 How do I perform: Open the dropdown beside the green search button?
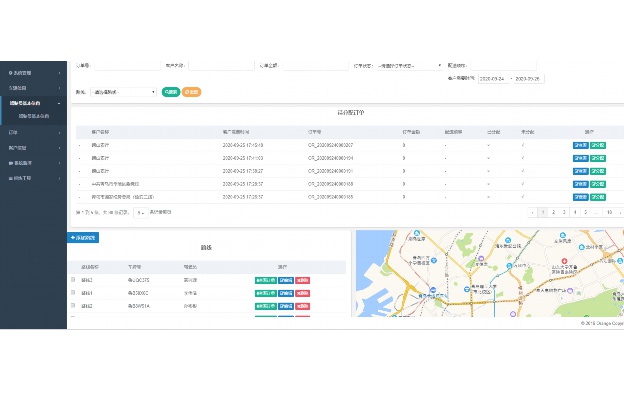pyautogui.click(x=123, y=92)
